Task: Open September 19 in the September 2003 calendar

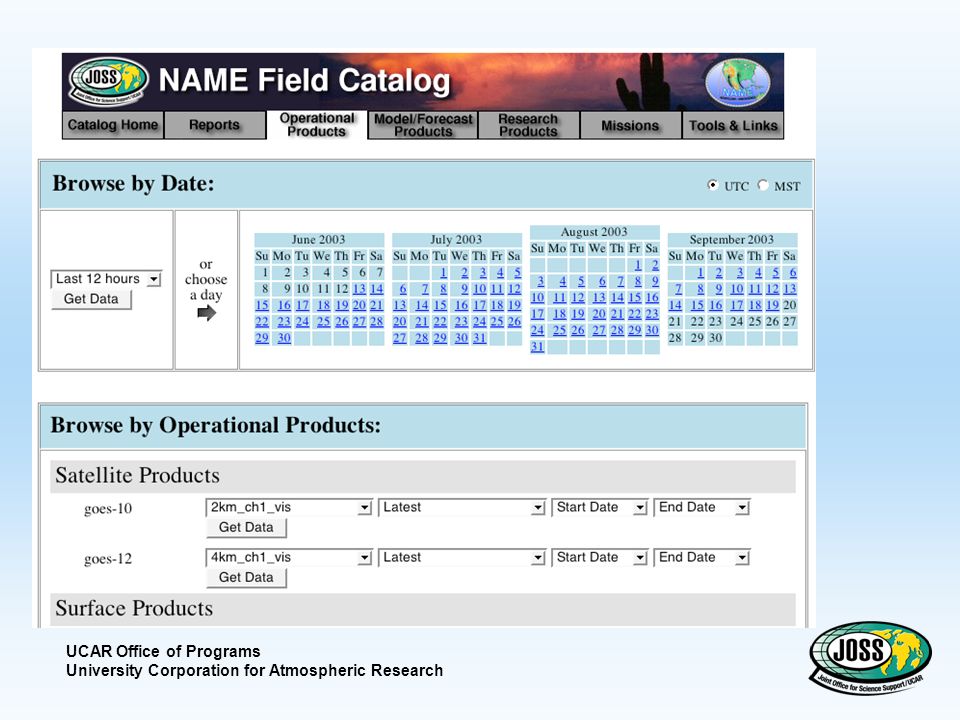Action: (x=773, y=305)
